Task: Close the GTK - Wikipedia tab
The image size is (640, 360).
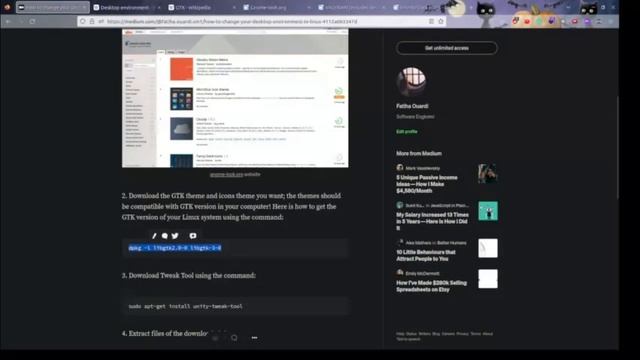Action: tap(234, 7)
